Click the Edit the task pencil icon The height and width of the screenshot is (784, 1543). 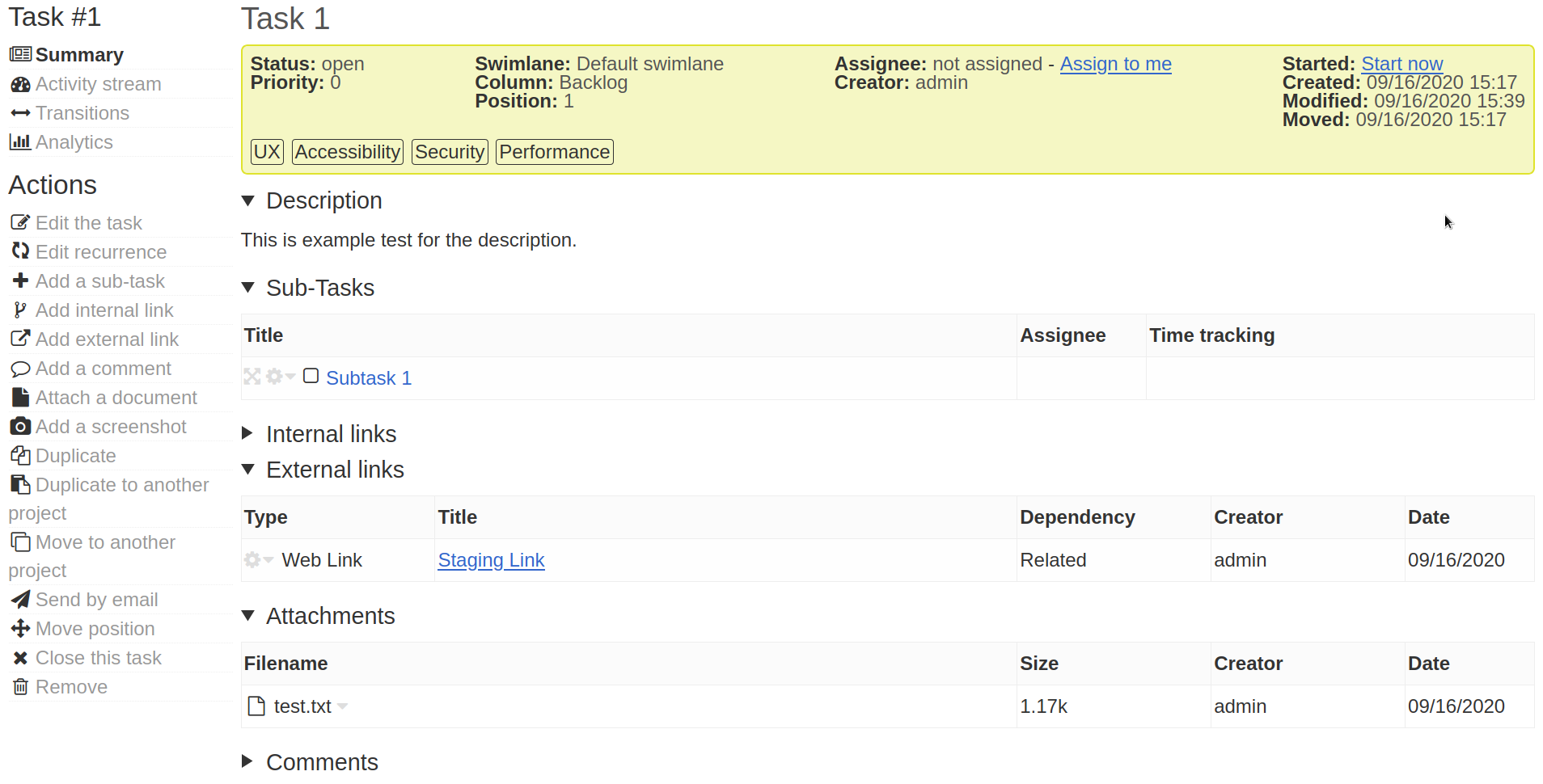pyautogui.click(x=20, y=222)
